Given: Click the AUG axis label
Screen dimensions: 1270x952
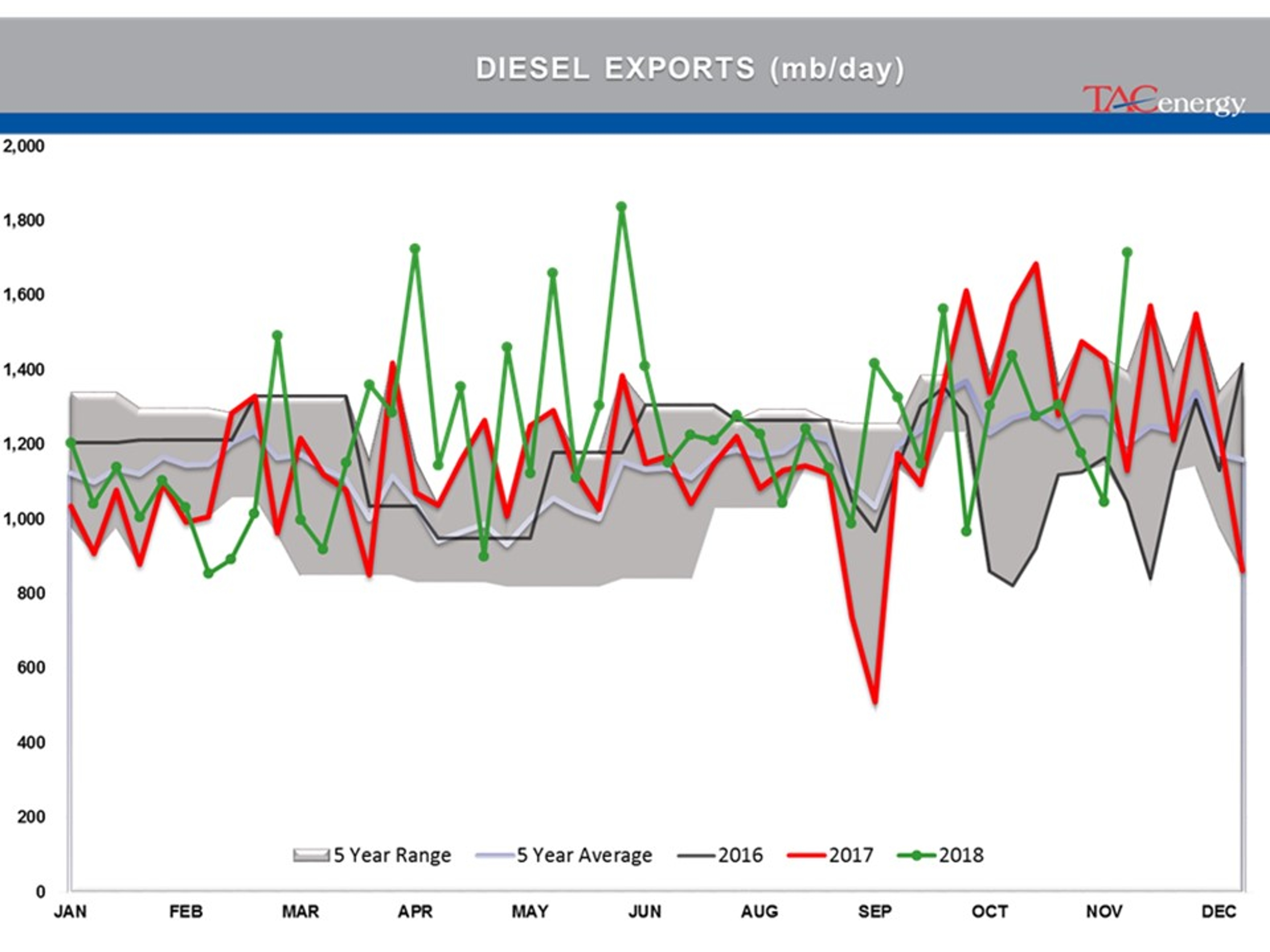Looking at the screenshot, I should (760, 911).
